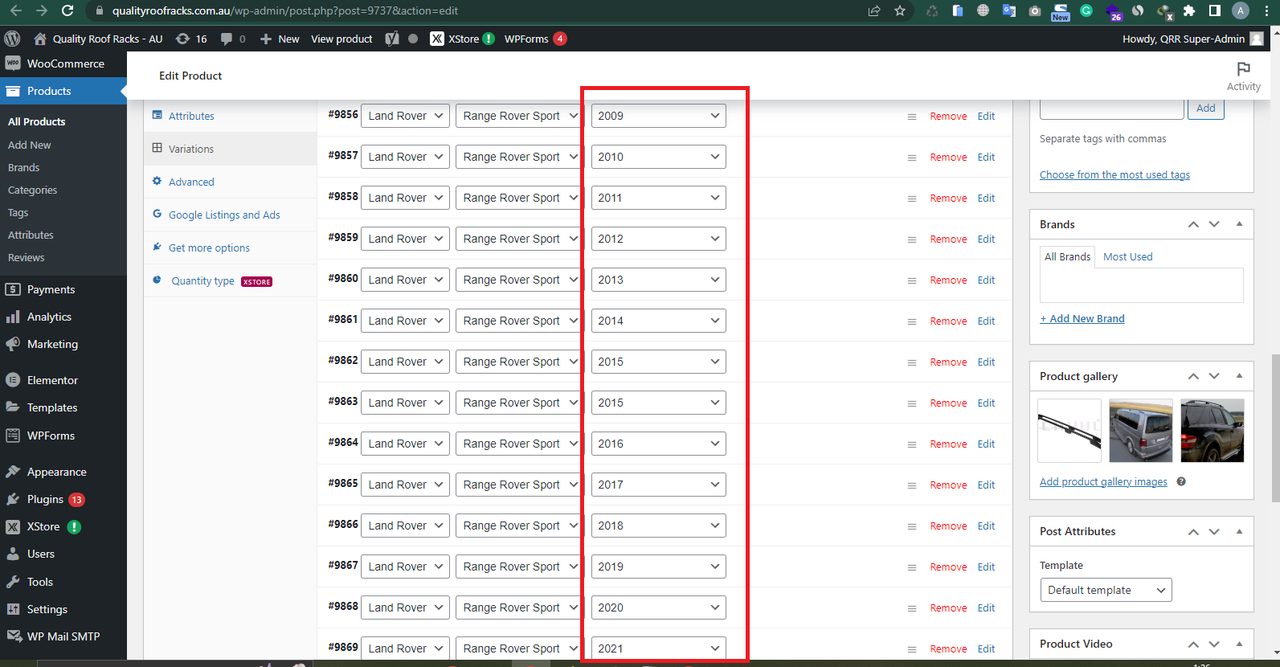Open Land Rover dropdown for variation #9857
The height and width of the screenshot is (667, 1280).
point(405,157)
